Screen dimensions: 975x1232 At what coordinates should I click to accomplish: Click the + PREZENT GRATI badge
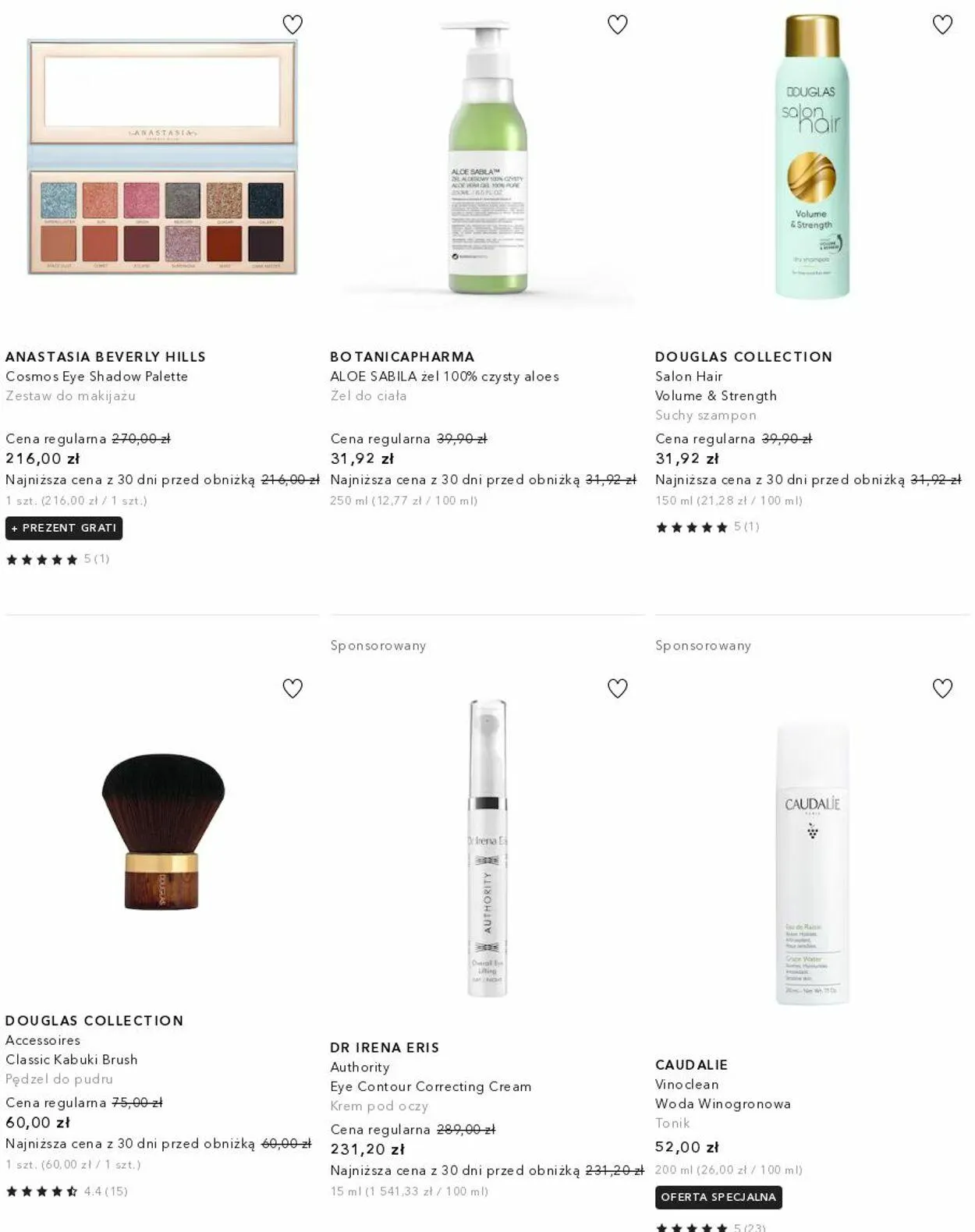(x=64, y=528)
